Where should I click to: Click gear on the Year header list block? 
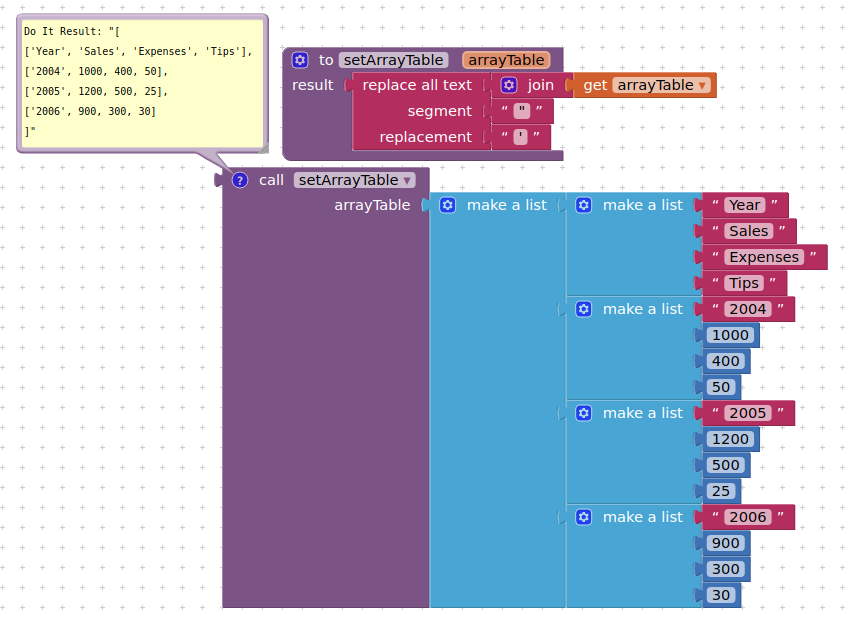583,205
